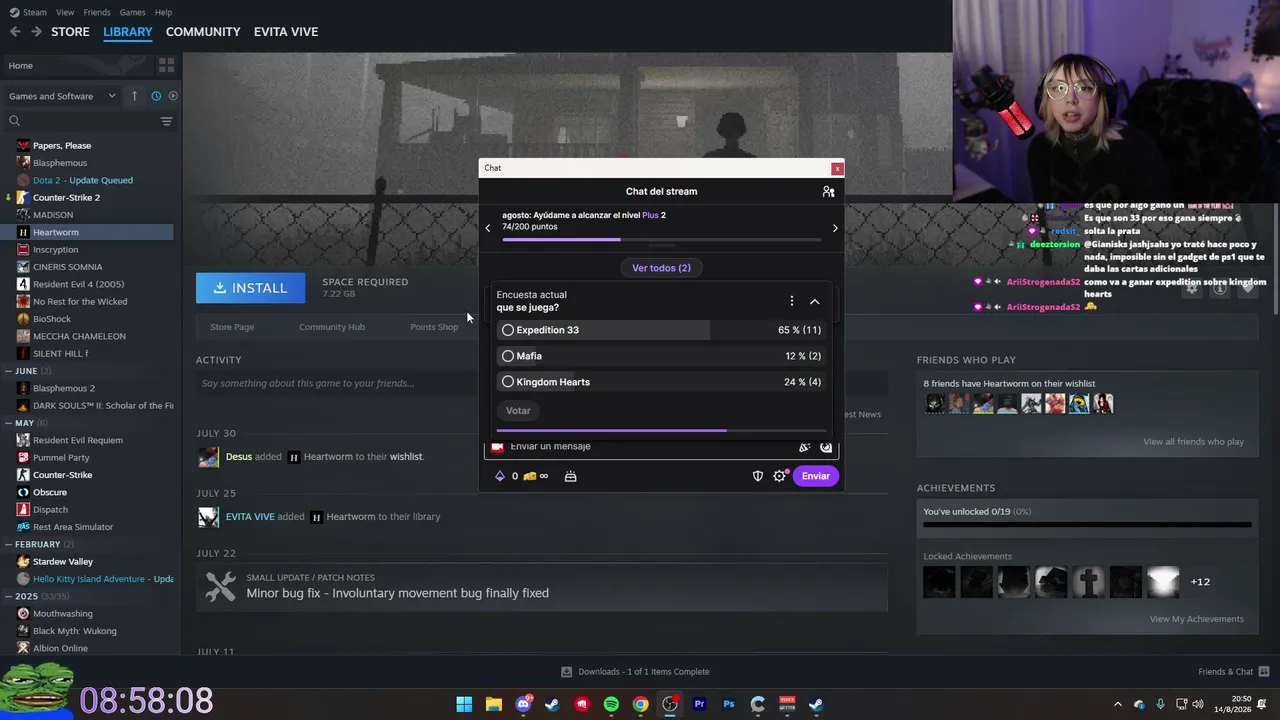Open Downloads status bar
1280x720 pixels.
tap(635, 672)
